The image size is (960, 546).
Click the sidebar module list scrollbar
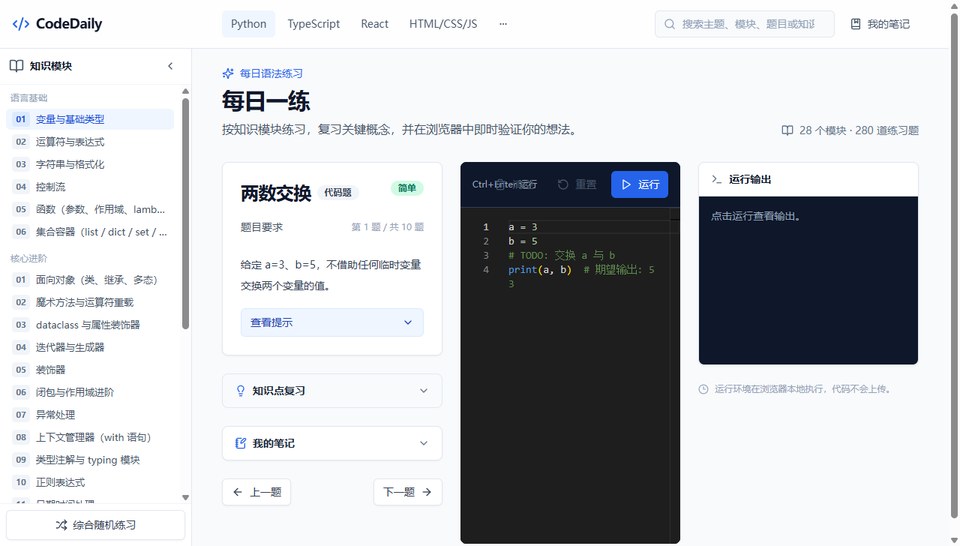pos(186,214)
